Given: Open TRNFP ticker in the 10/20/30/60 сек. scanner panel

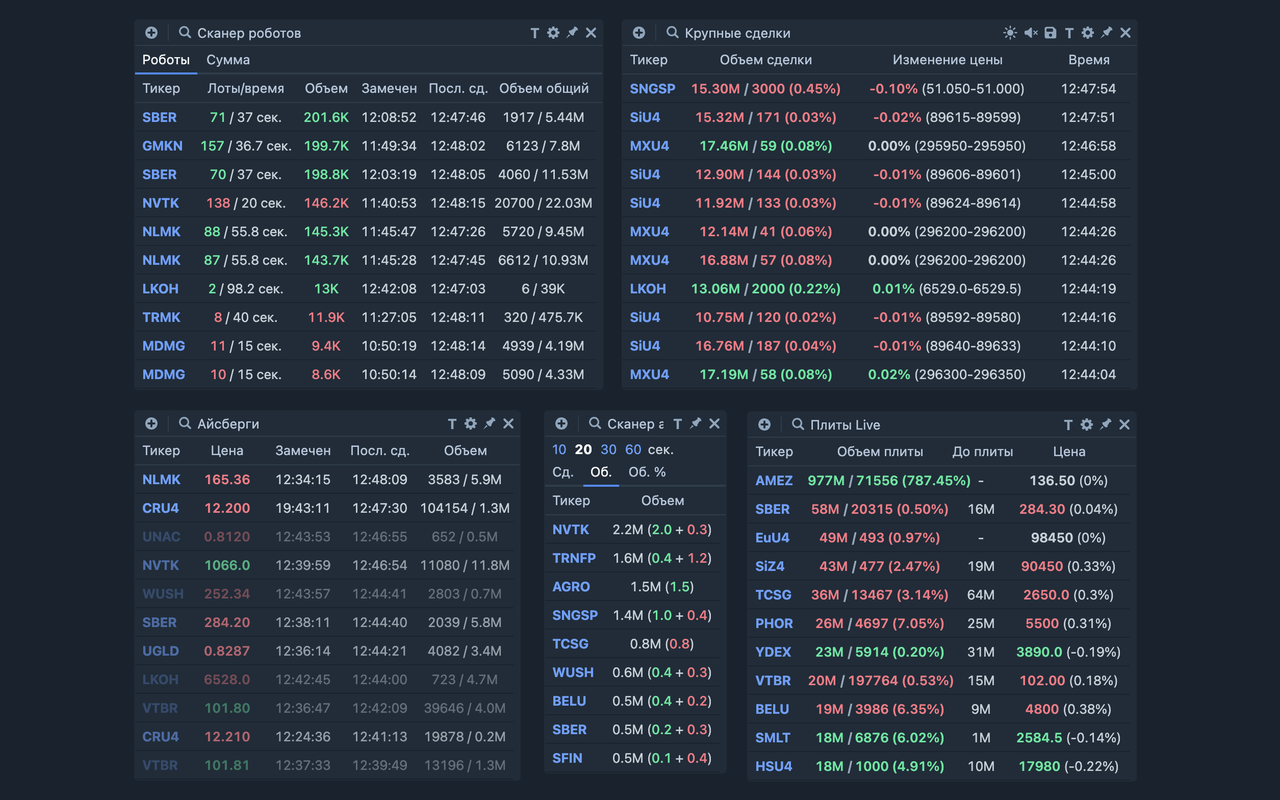Looking at the screenshot, I should point(574,558).
